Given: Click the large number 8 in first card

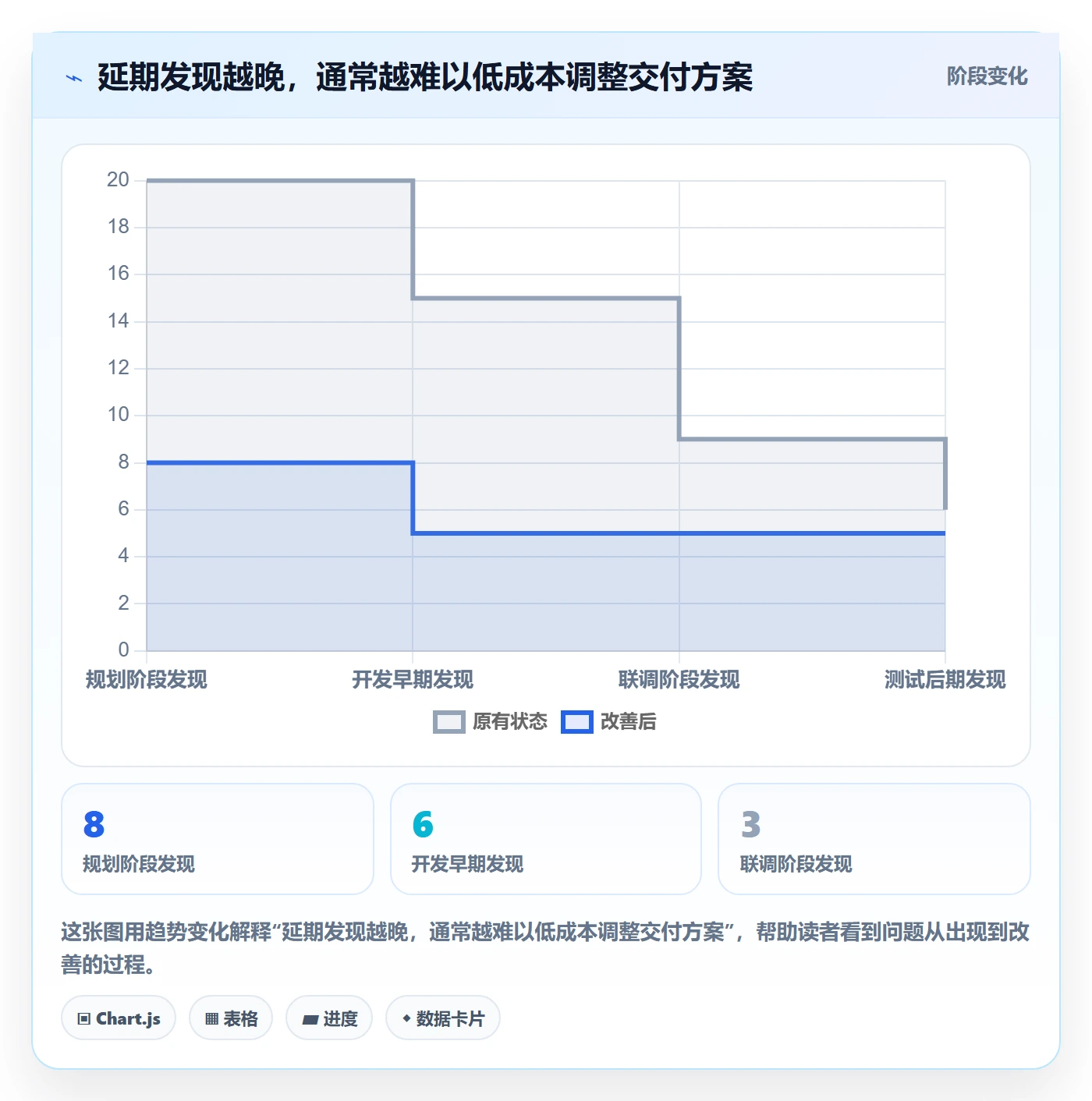Looking at the screenshot, I should point(94,824).
